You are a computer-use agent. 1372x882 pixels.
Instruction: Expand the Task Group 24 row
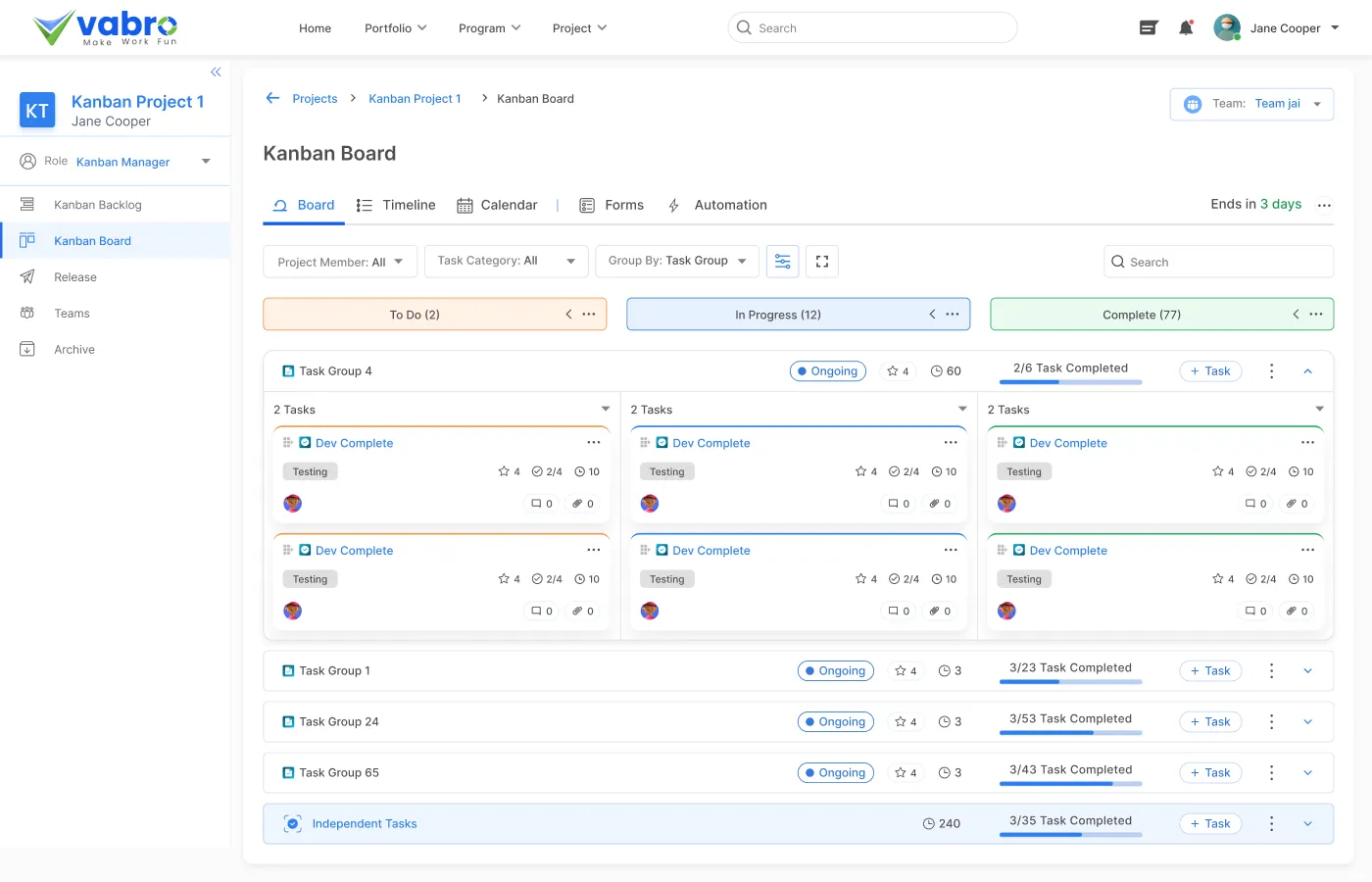click(1307, 722)
